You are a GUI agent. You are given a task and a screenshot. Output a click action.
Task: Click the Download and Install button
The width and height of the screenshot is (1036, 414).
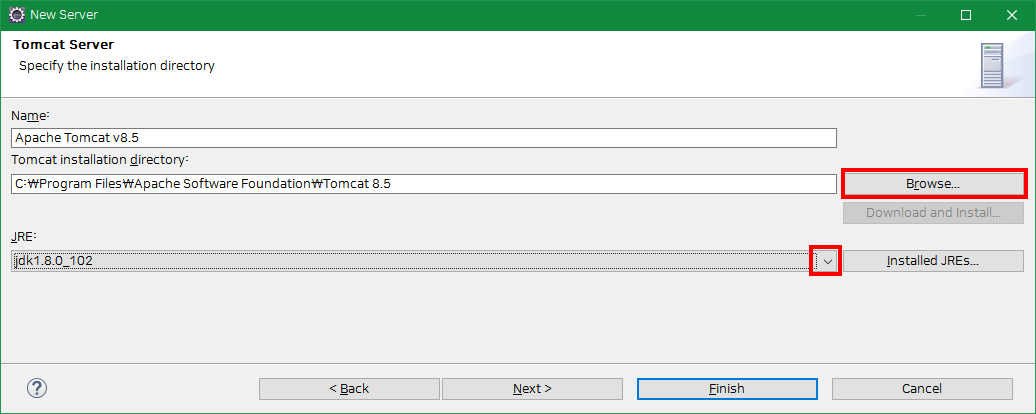point(932,213)
